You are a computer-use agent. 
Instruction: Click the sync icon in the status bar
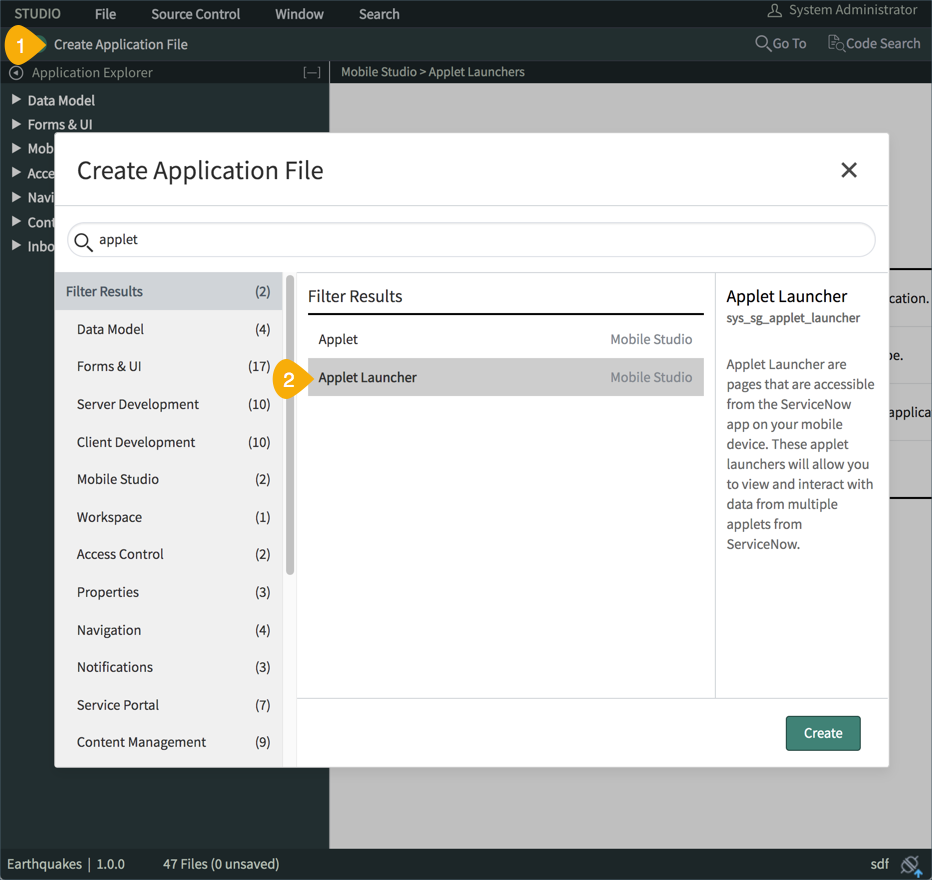point(910,863)
